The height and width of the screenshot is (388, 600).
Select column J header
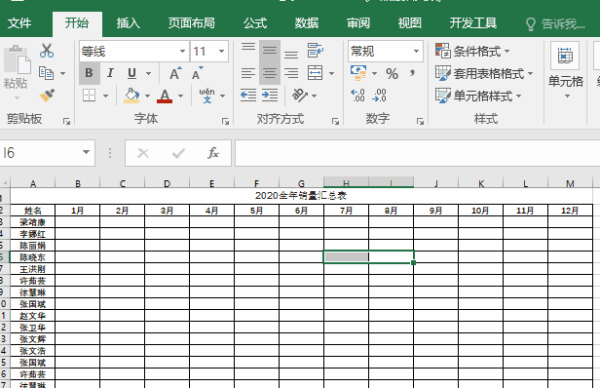click(436, 183)
